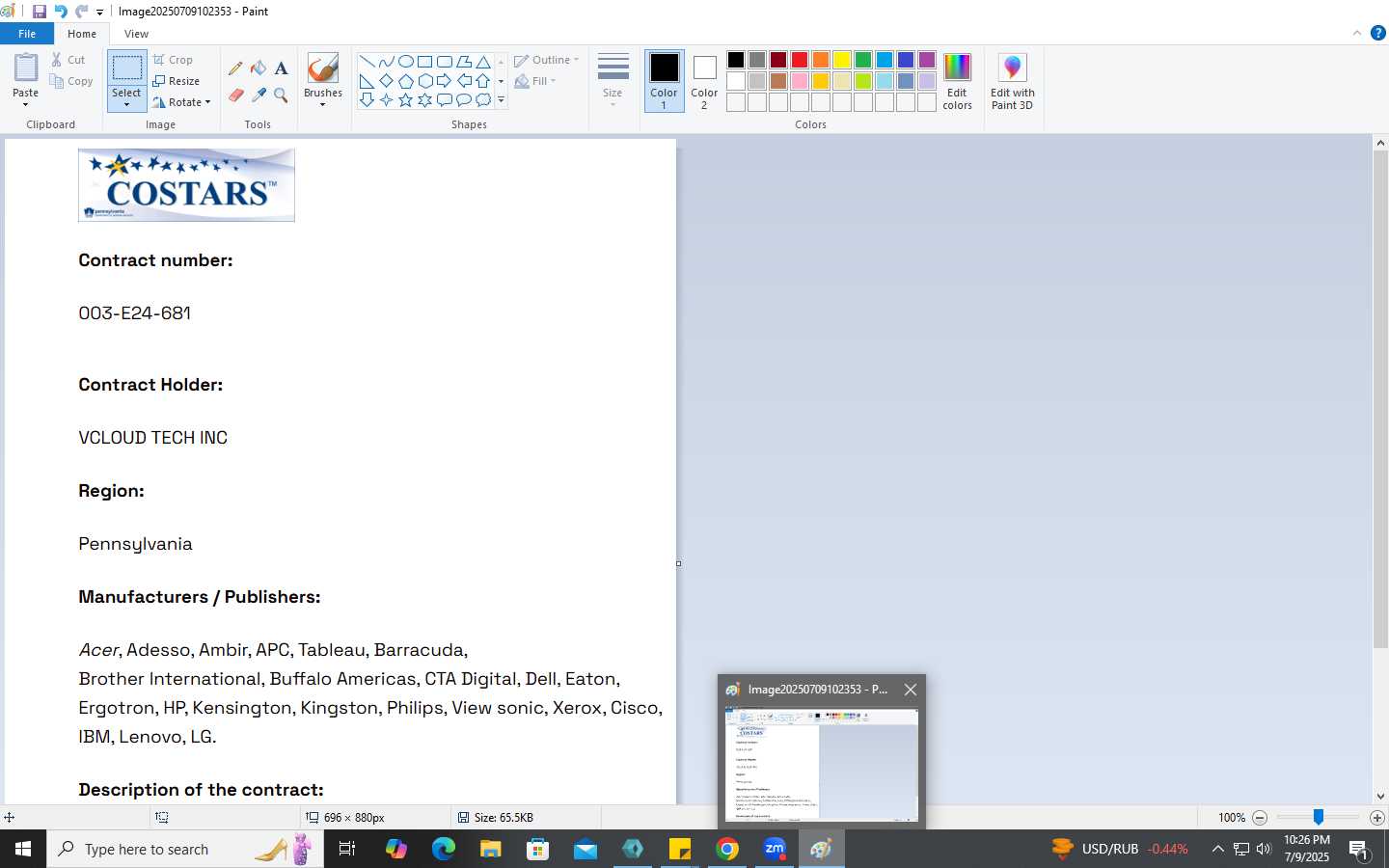Open the Select dropdown arrow
The width and height of the screenshot is (1389, 868).
(x=126, y=104)
